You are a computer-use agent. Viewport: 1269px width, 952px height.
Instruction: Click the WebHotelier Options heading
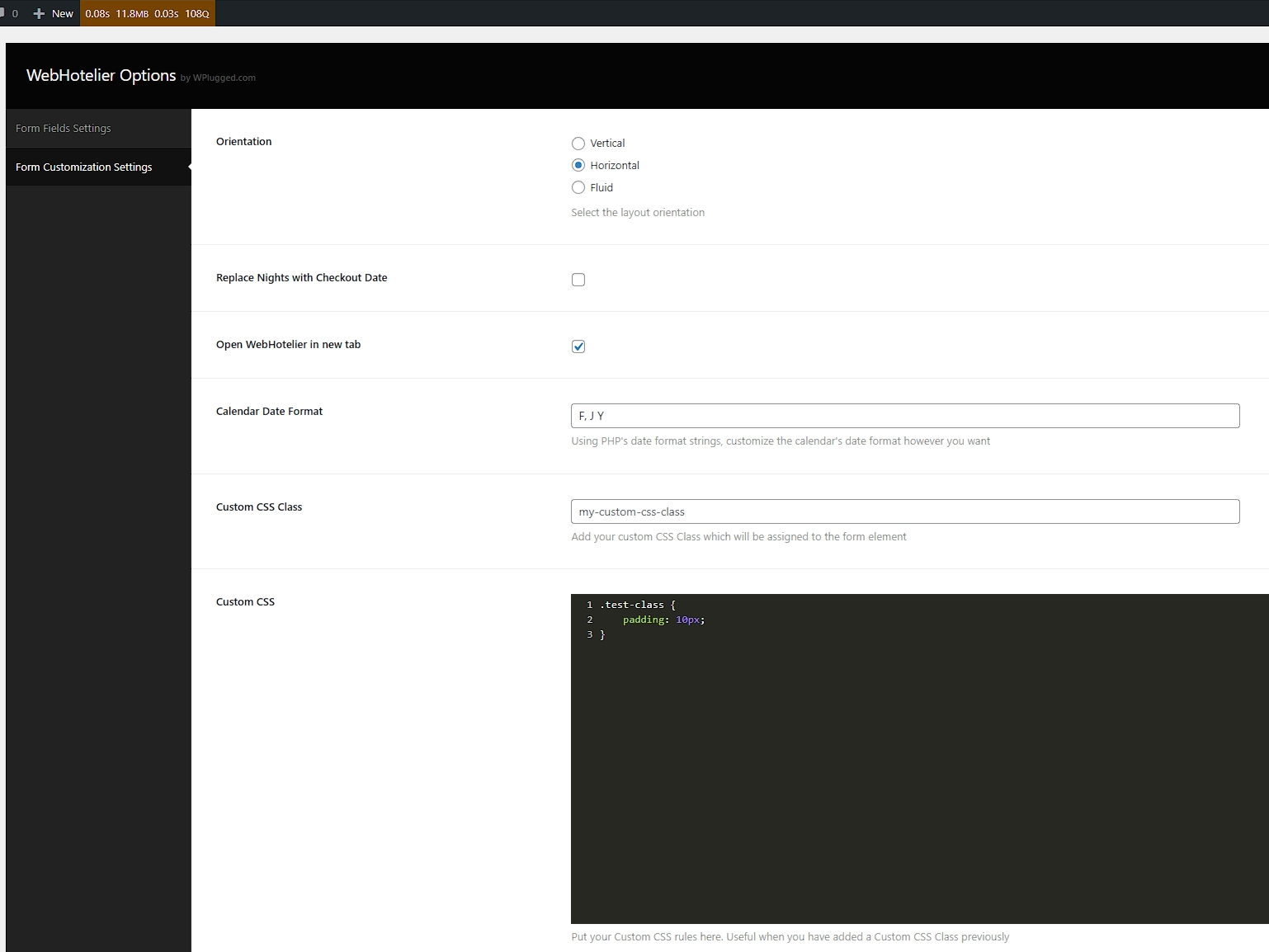click(x=101, y=75)
